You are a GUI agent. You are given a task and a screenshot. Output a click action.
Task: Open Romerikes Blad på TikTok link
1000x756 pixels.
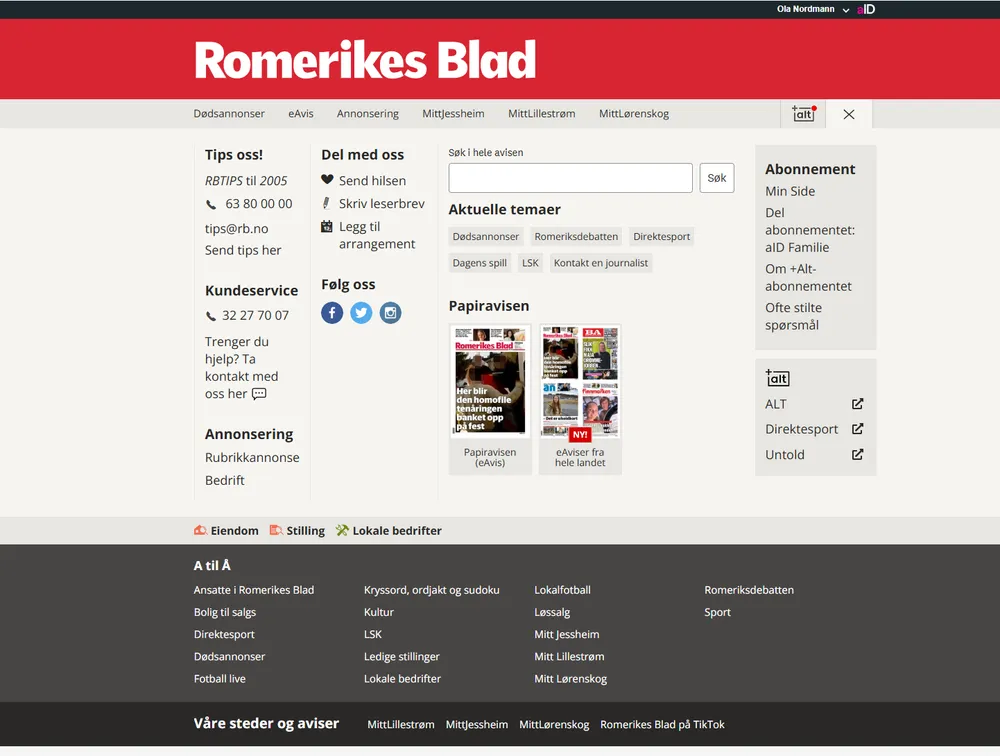coord(662,724)
